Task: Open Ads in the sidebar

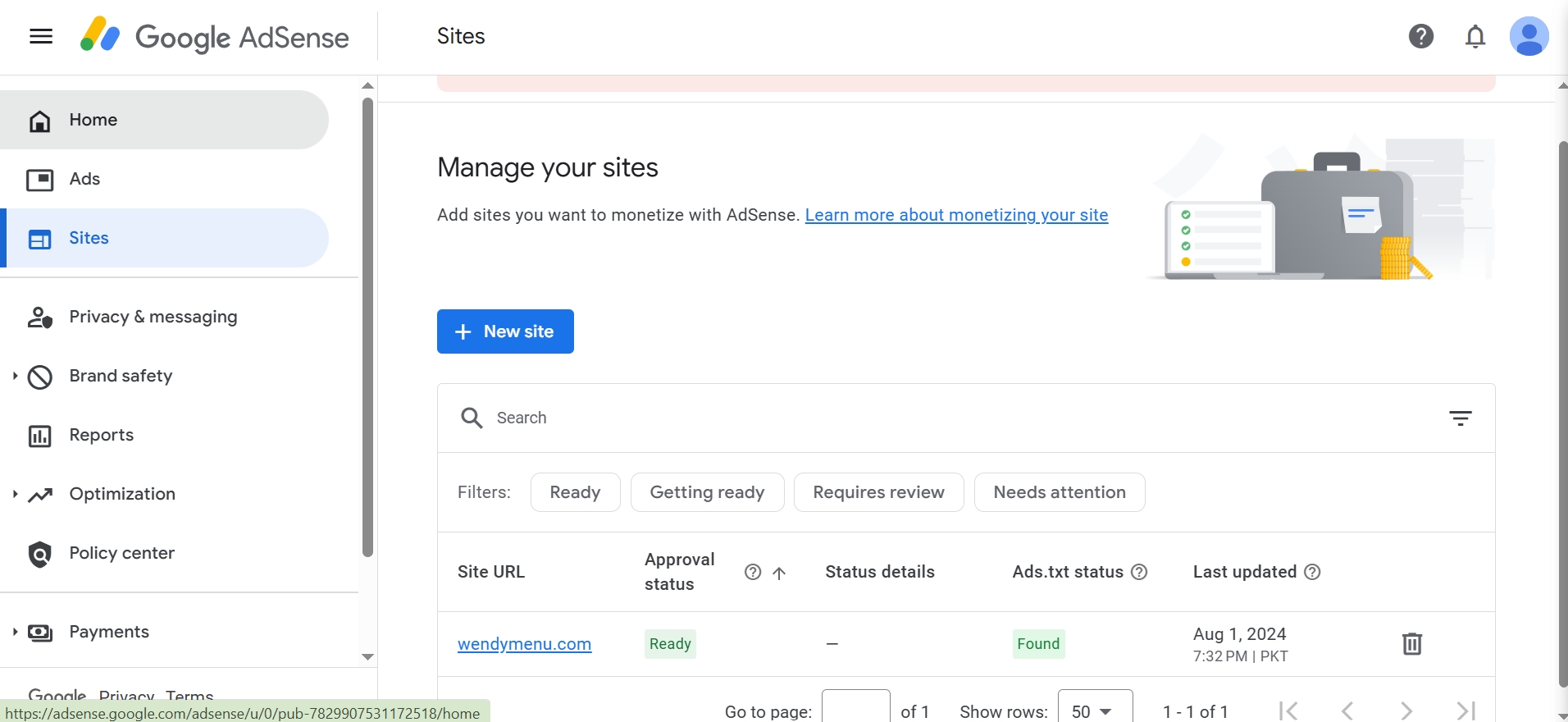Action: click(164, 179)
